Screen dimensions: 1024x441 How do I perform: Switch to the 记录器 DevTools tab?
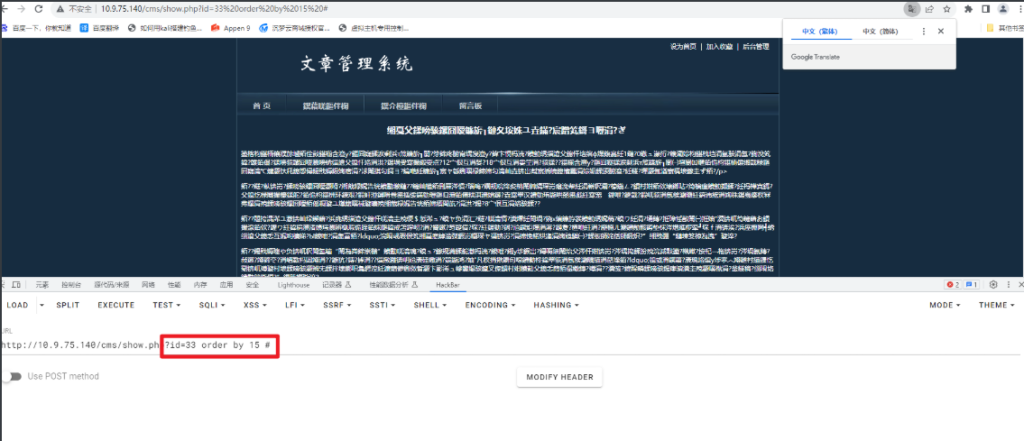(x=337, y=285)
